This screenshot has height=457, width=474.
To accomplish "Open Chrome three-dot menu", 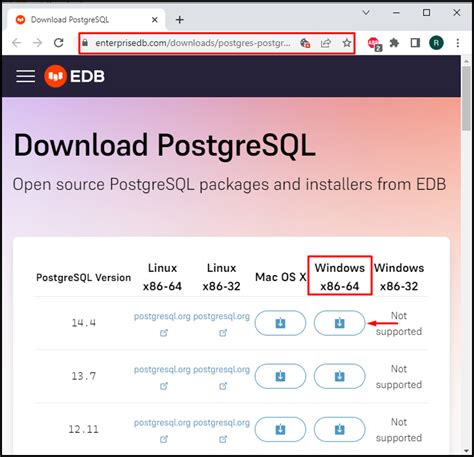I will coord(458,43).
